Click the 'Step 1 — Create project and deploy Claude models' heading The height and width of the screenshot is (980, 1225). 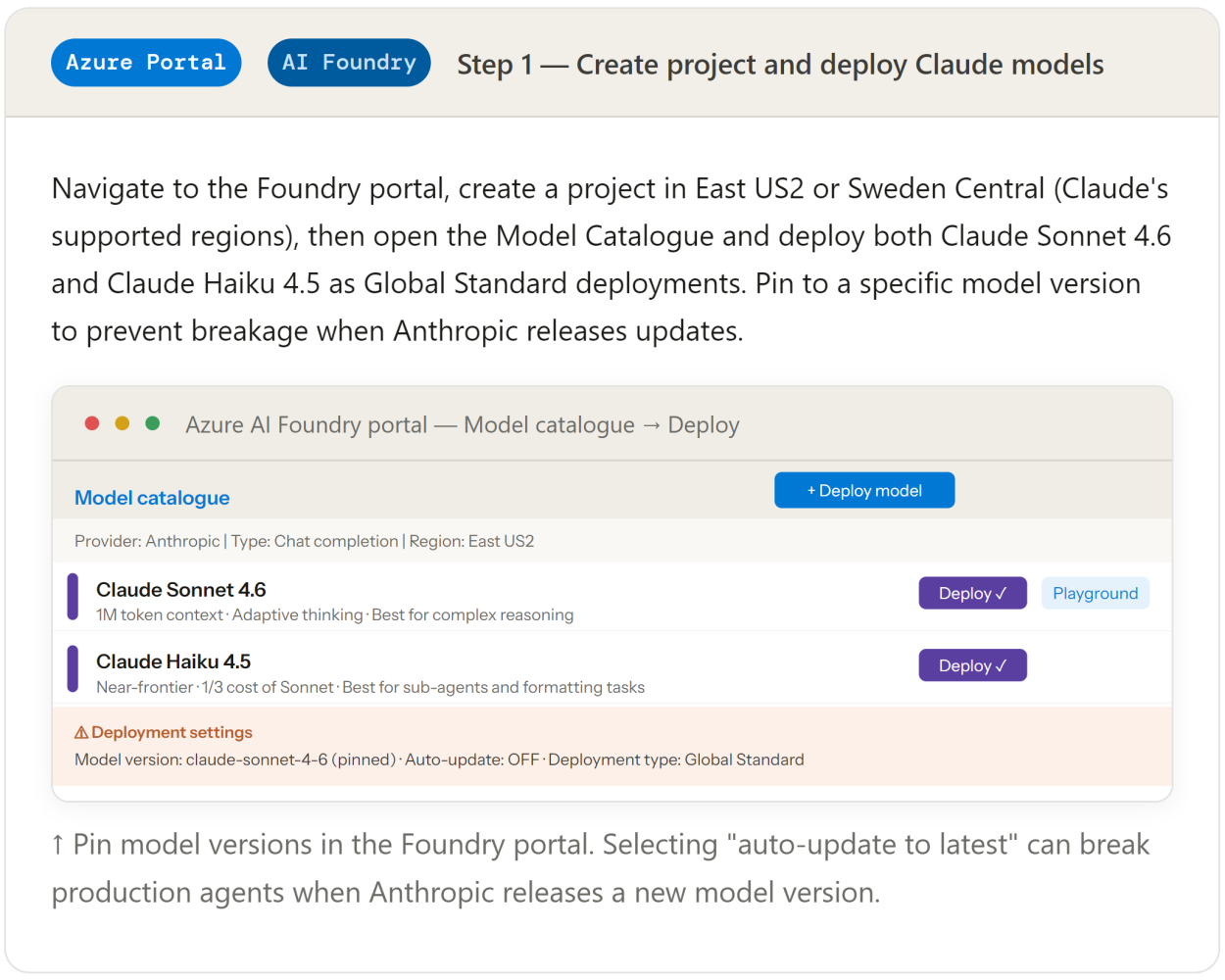pyautogui.click(x=780, y=65)
